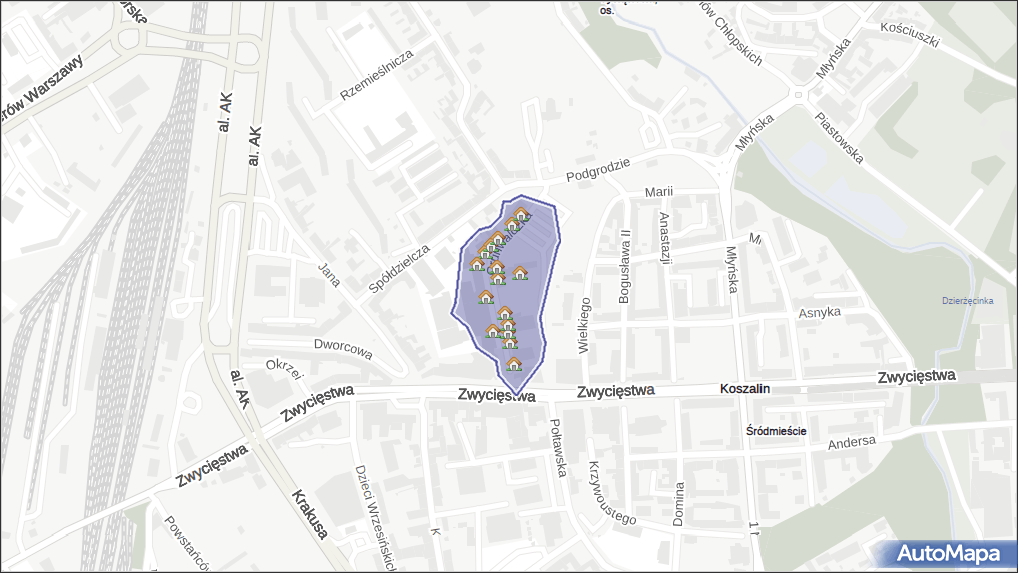Select the Podgrodzie street label
Image resolution: width=1018 pixels, height=573 pixels.
[x=597, y=169]
